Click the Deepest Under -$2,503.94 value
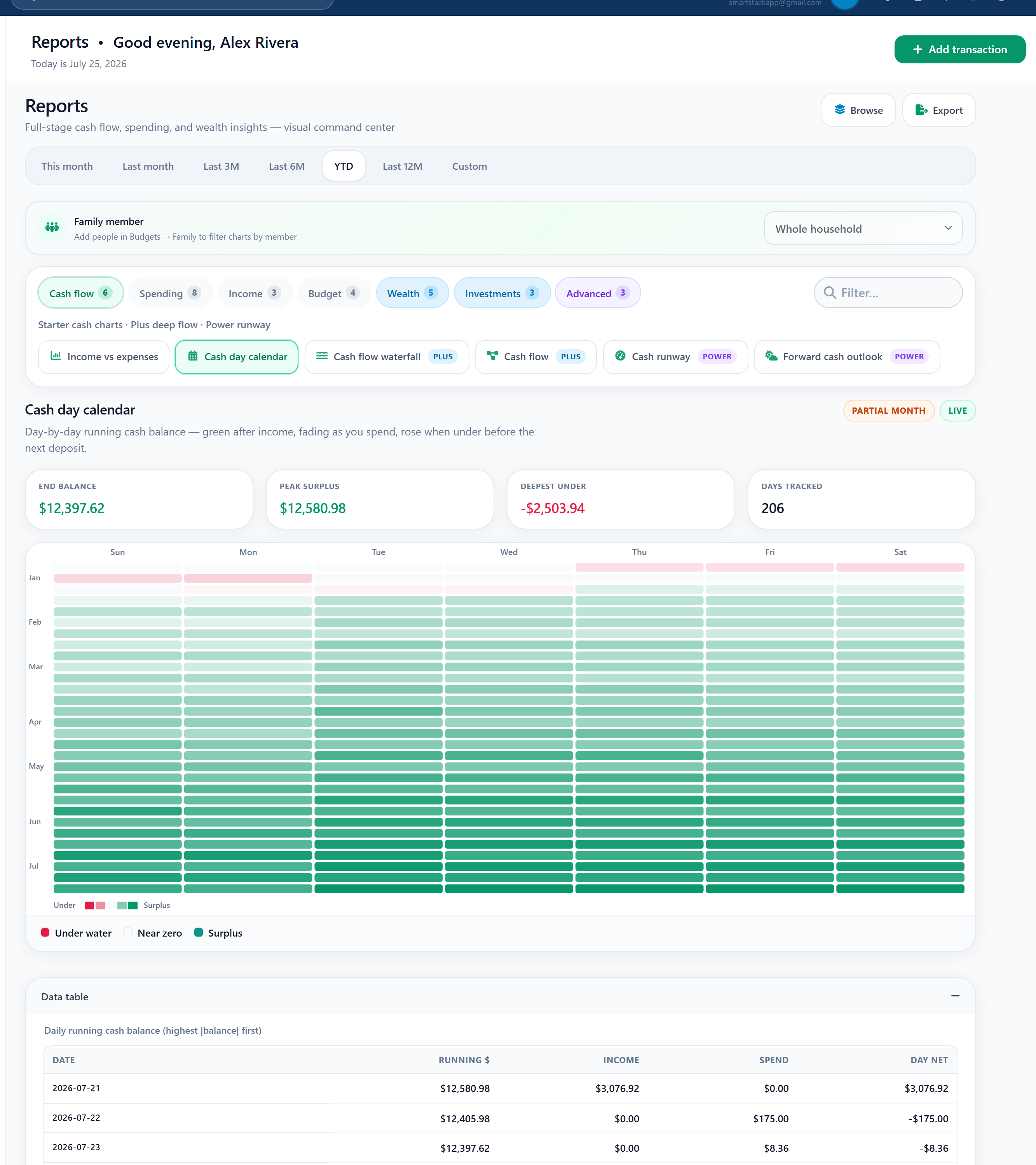The width and height of the screenshot is (1036, 1165). pyautogui.click(x=553, y=508)
